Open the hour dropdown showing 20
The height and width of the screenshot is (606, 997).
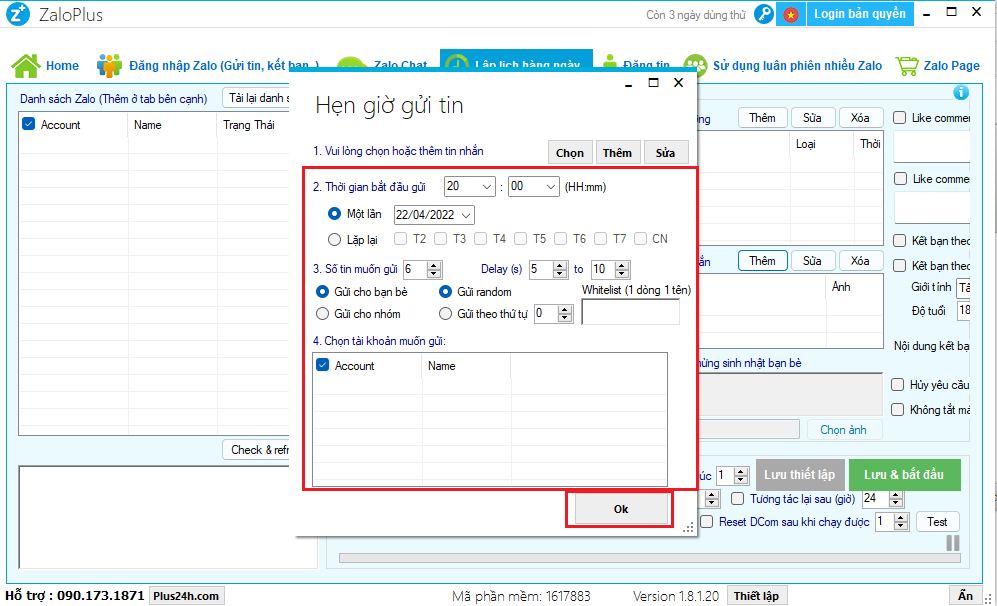pos(470,186)
